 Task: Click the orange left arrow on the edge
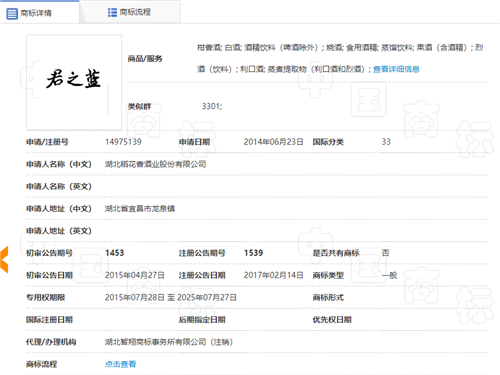coord(4,260)
